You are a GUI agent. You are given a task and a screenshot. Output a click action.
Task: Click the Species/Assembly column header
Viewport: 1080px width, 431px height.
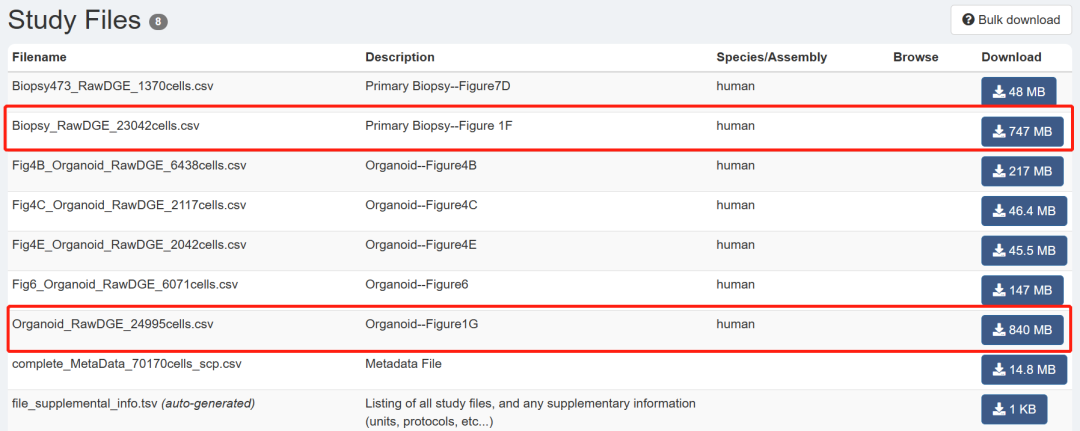771,57
